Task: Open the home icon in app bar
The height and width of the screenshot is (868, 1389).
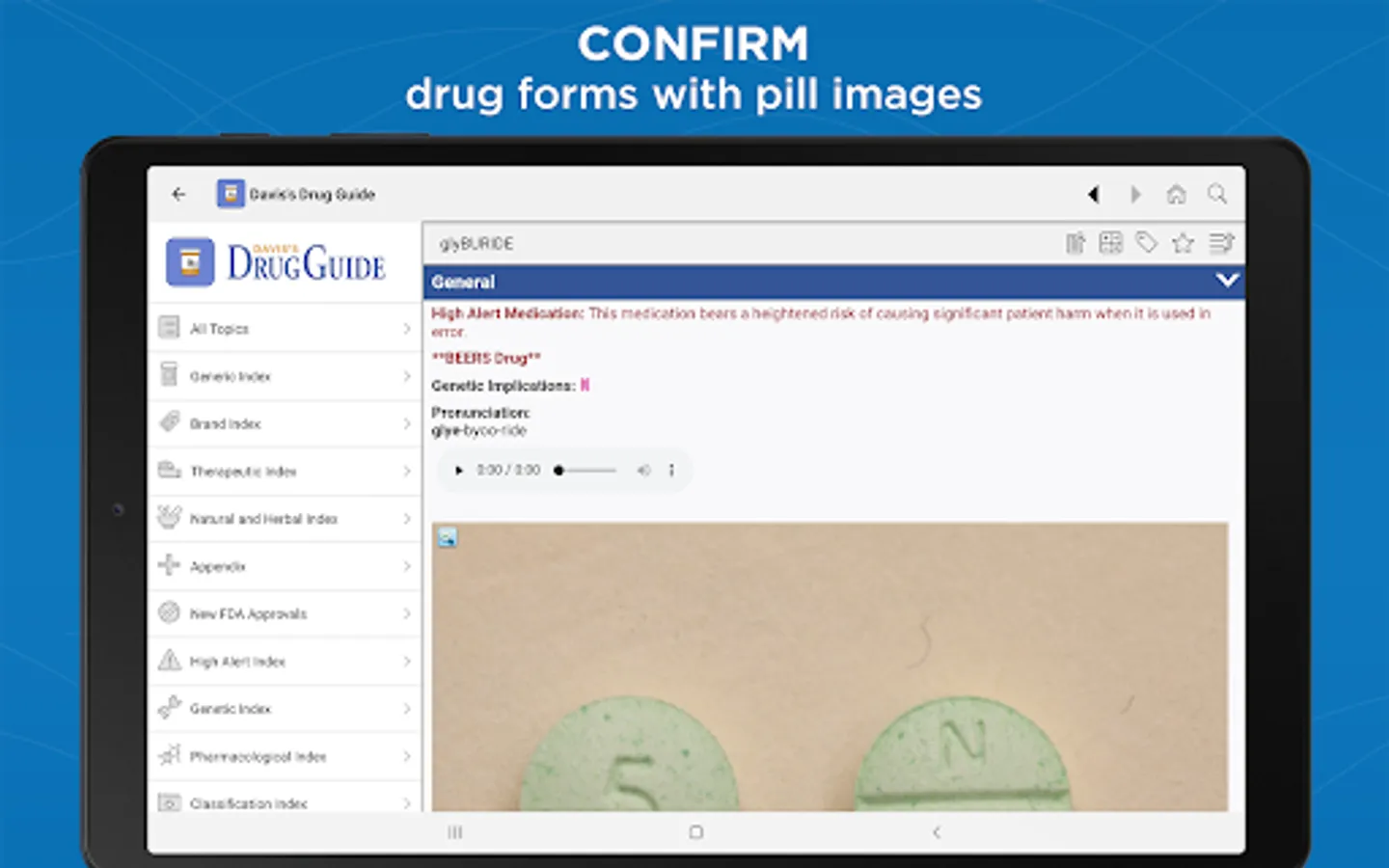Action: 1176,194
